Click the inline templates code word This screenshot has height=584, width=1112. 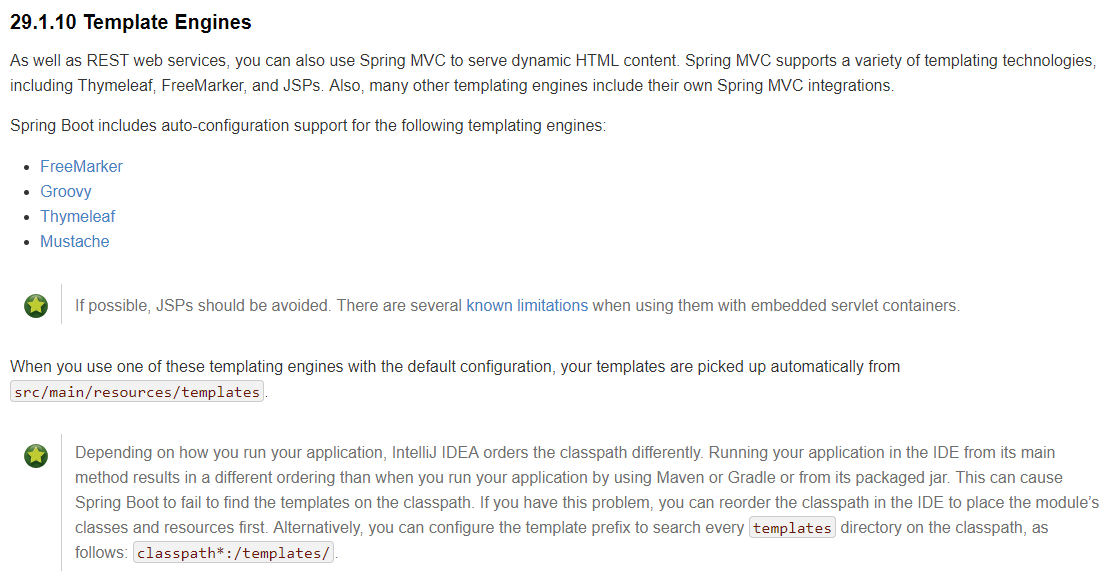(x=792, y=528)
